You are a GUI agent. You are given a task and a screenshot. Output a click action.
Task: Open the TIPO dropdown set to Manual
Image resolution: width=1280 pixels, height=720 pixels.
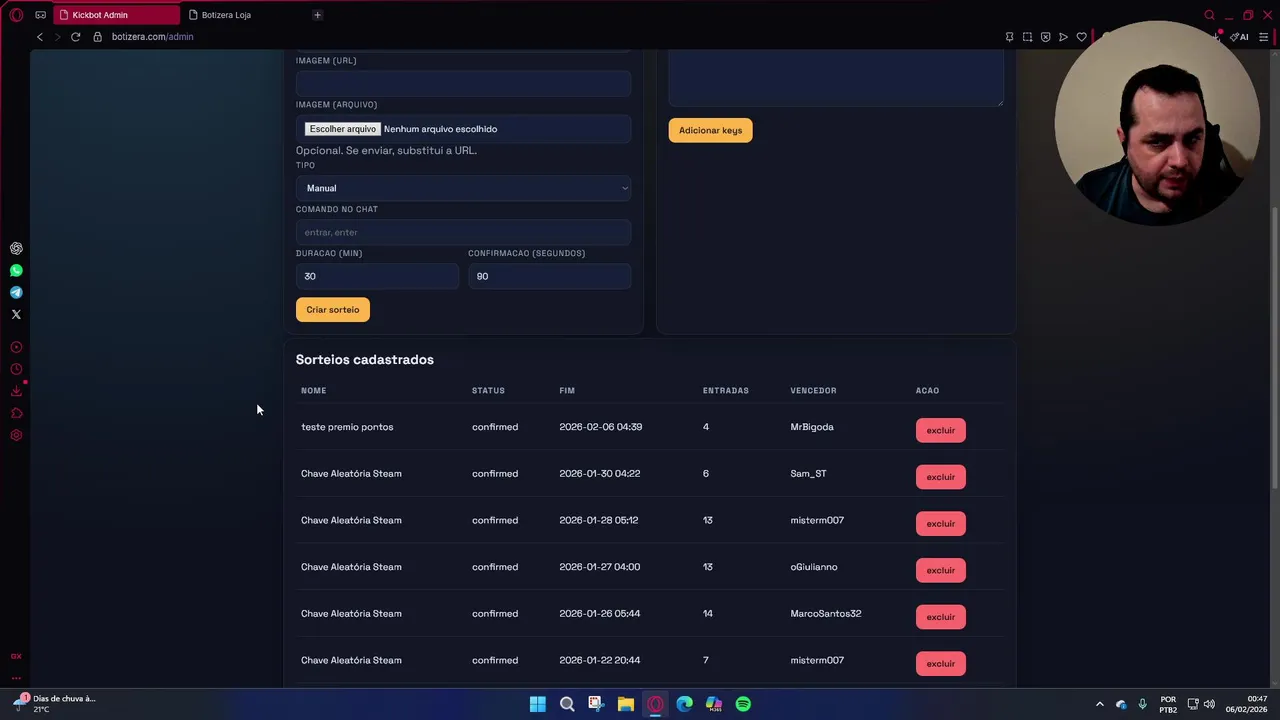(463, 188)
